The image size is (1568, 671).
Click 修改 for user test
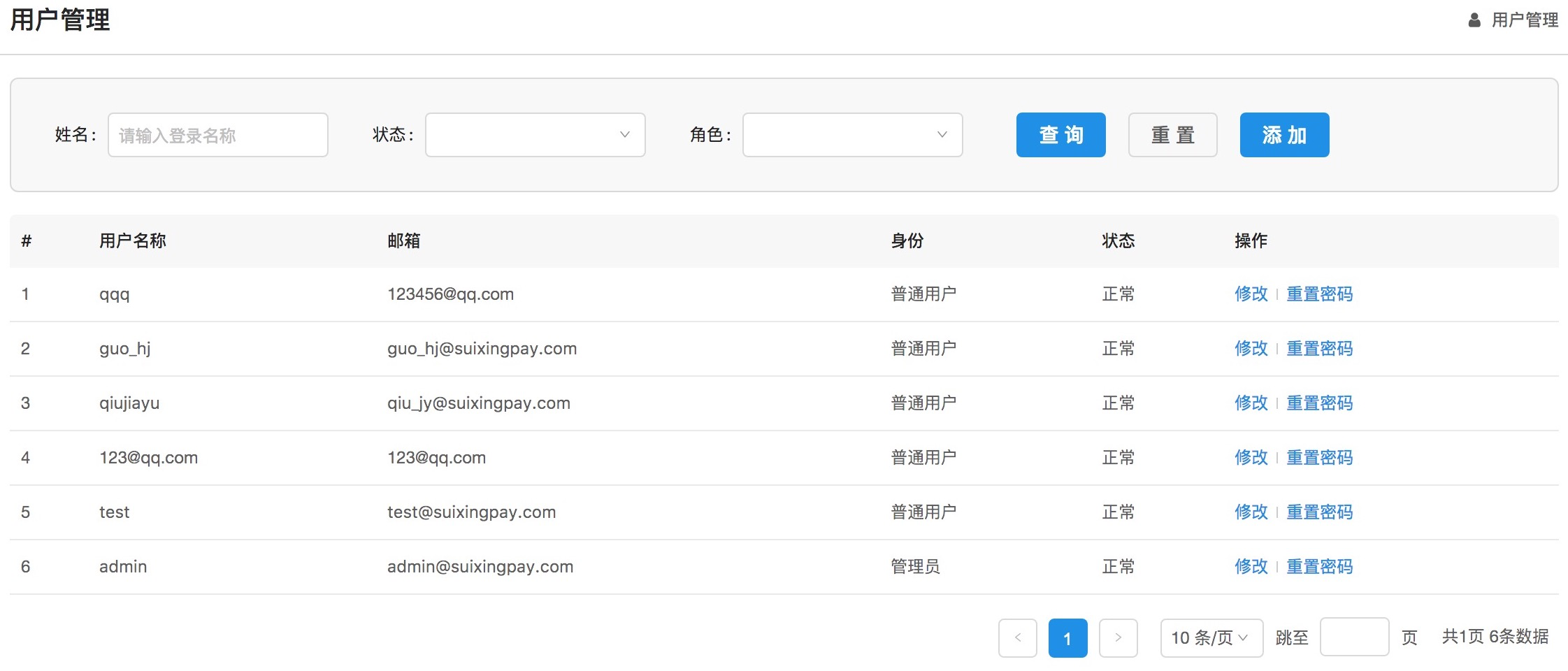(1251, 512)
